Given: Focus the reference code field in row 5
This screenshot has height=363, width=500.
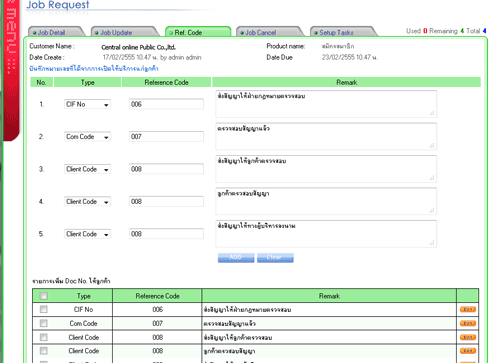Looking at the screenshot, I should 166,234.
